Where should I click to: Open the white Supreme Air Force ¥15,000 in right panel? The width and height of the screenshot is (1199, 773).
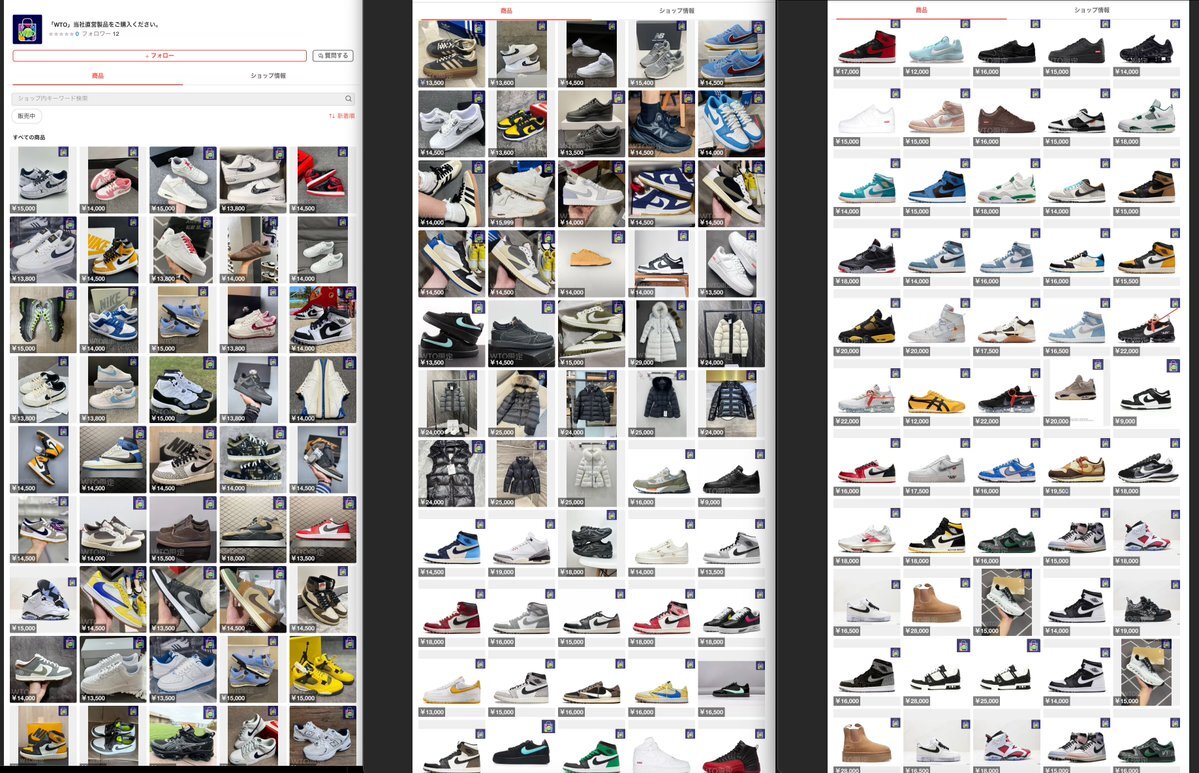click(x=866, y=118)
